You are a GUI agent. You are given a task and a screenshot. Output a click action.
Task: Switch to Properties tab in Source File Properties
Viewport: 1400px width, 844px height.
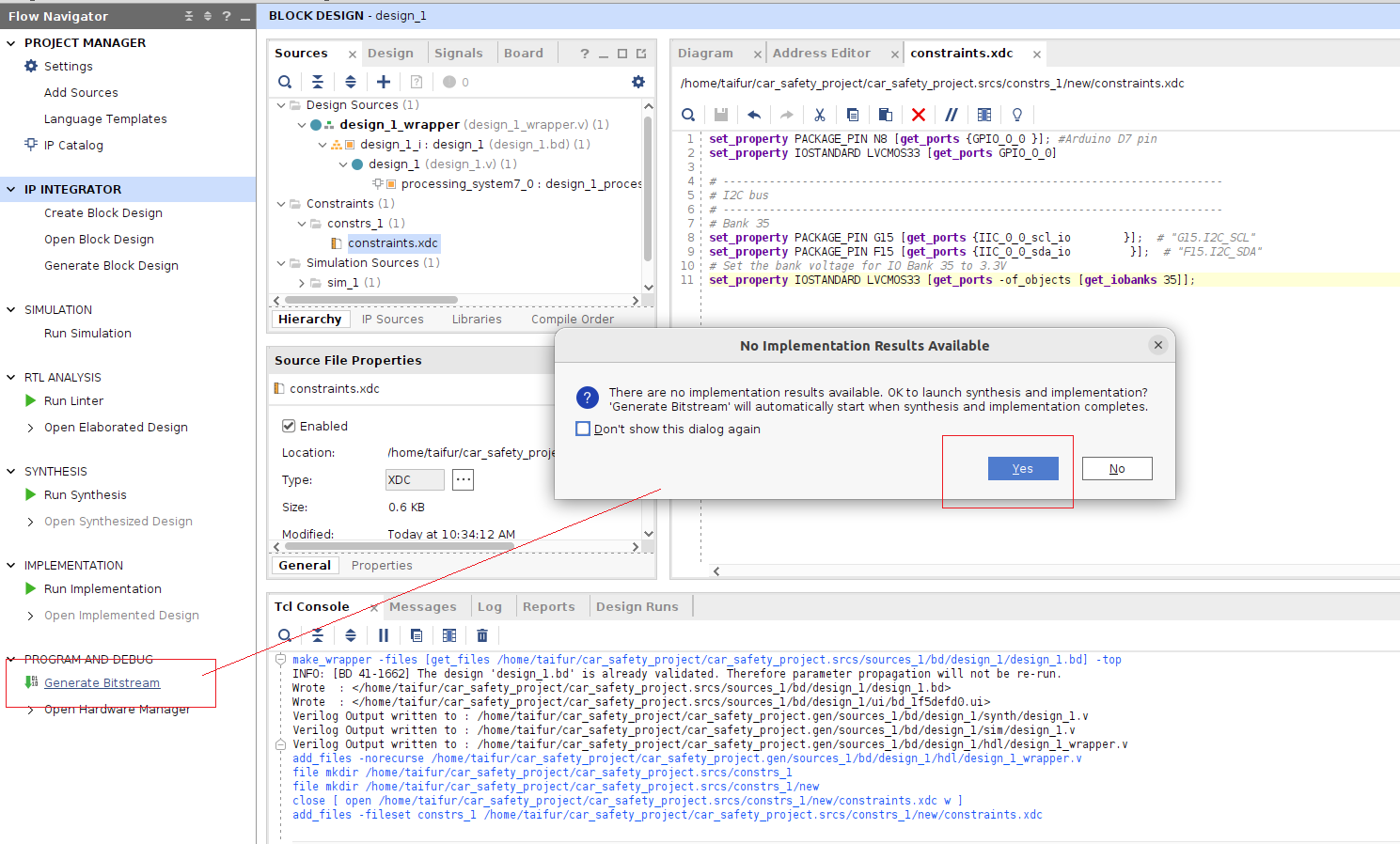point(382,566)
